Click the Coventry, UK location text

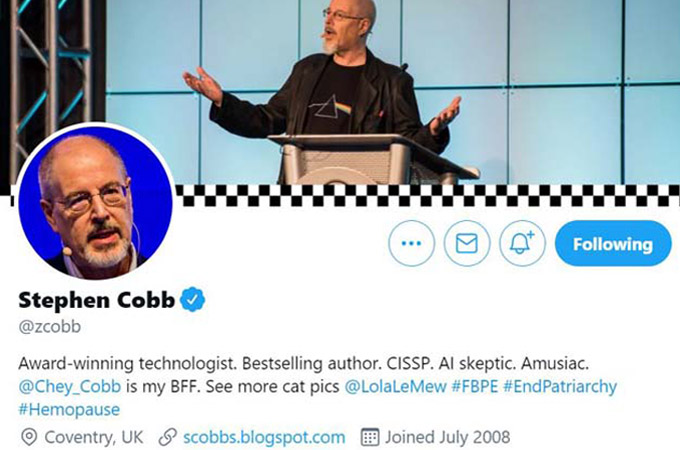point(94,437)
